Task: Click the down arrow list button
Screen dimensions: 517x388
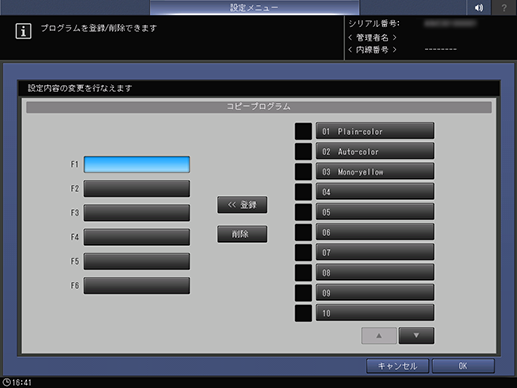Action: 416,336
